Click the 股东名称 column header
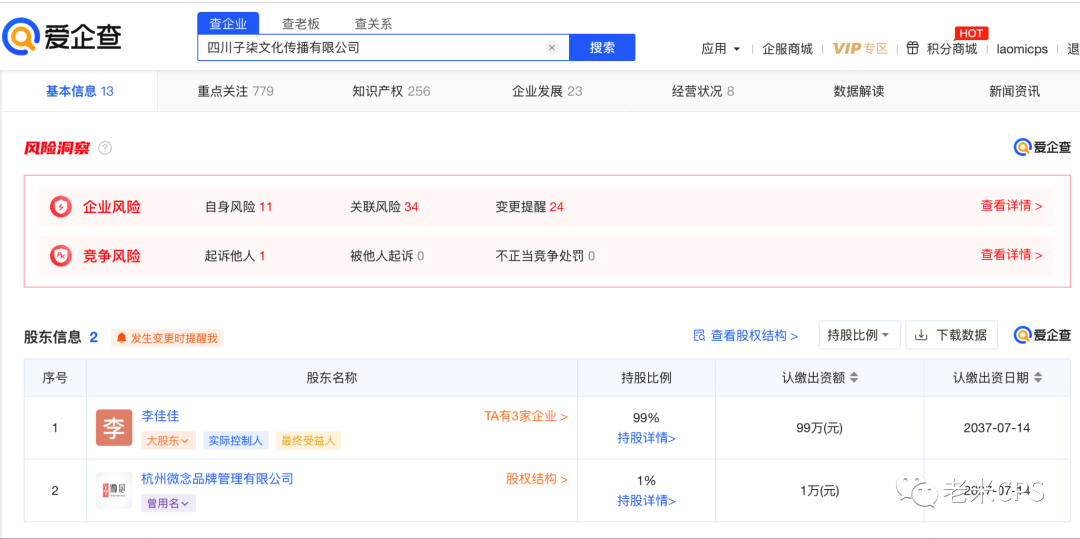Image resolution: width=1080 pixels, height=539 pixels. pyautogui.click(x=331, y=378)
